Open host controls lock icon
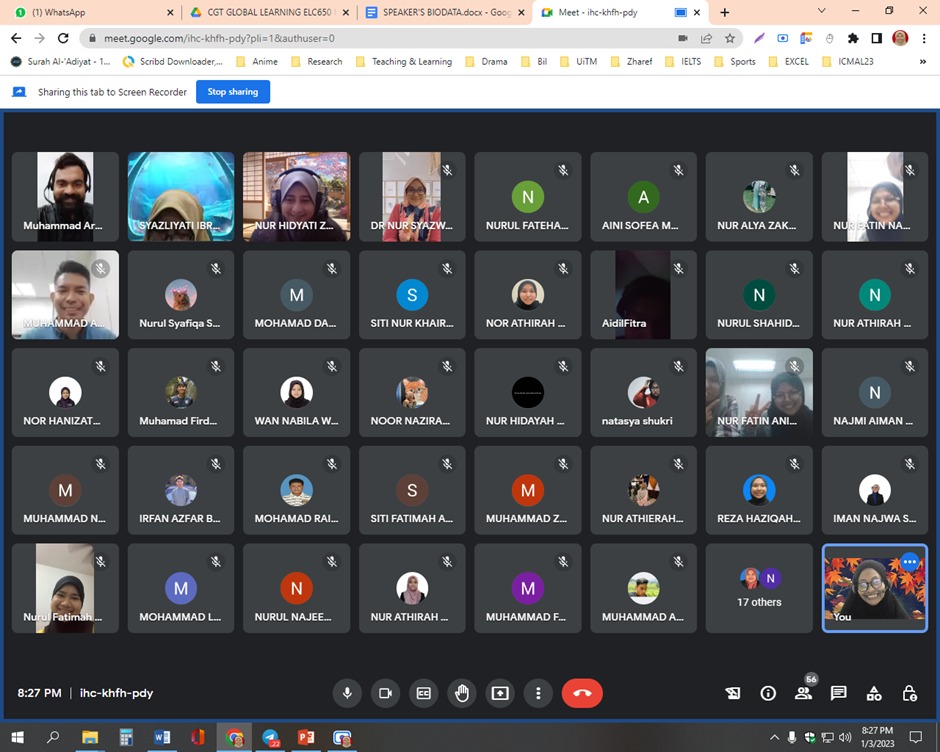This screenshot has height=752, width=940. [909, 693]
